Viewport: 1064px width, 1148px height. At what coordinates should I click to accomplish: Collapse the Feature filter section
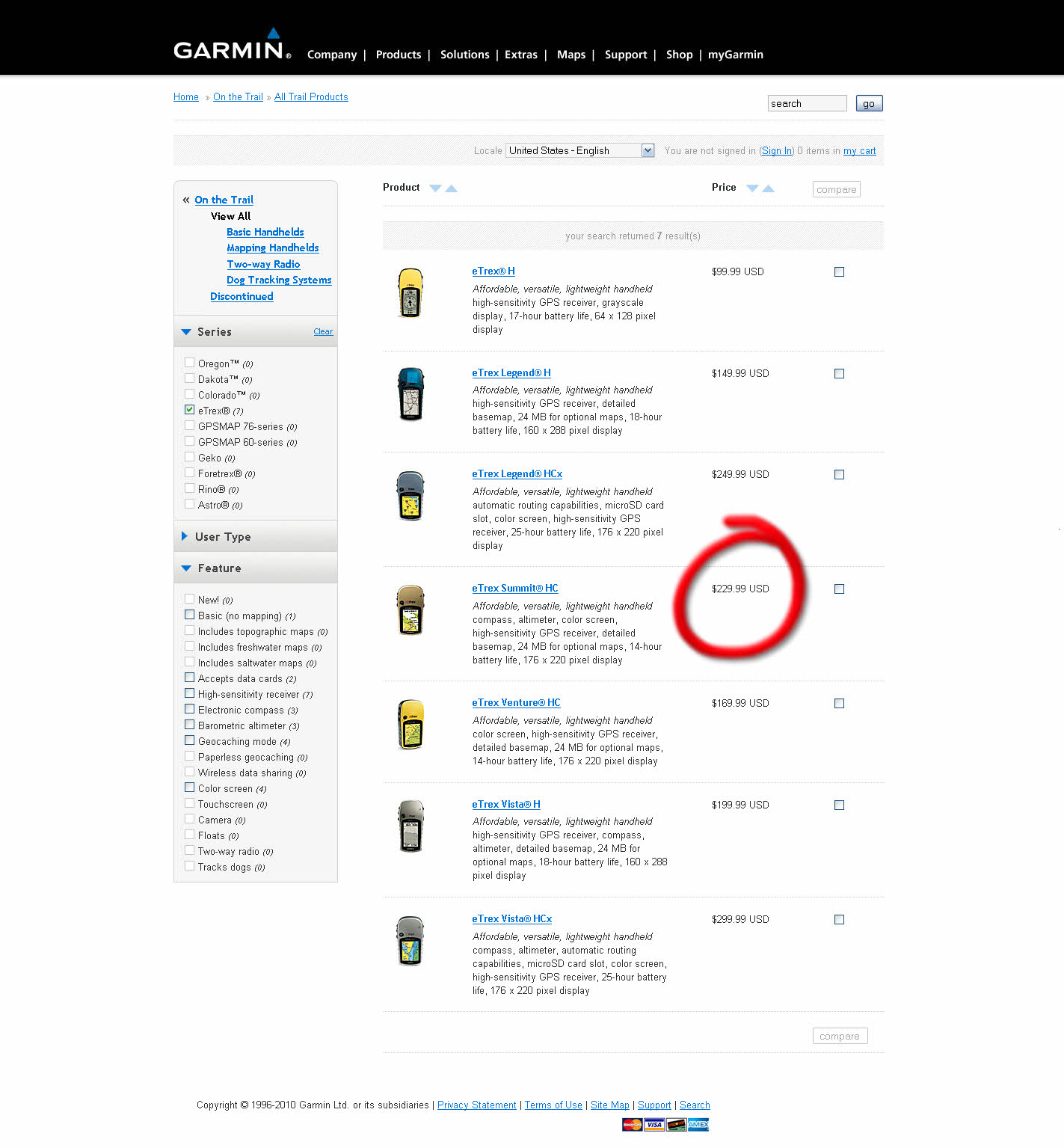tap(186, 568)
